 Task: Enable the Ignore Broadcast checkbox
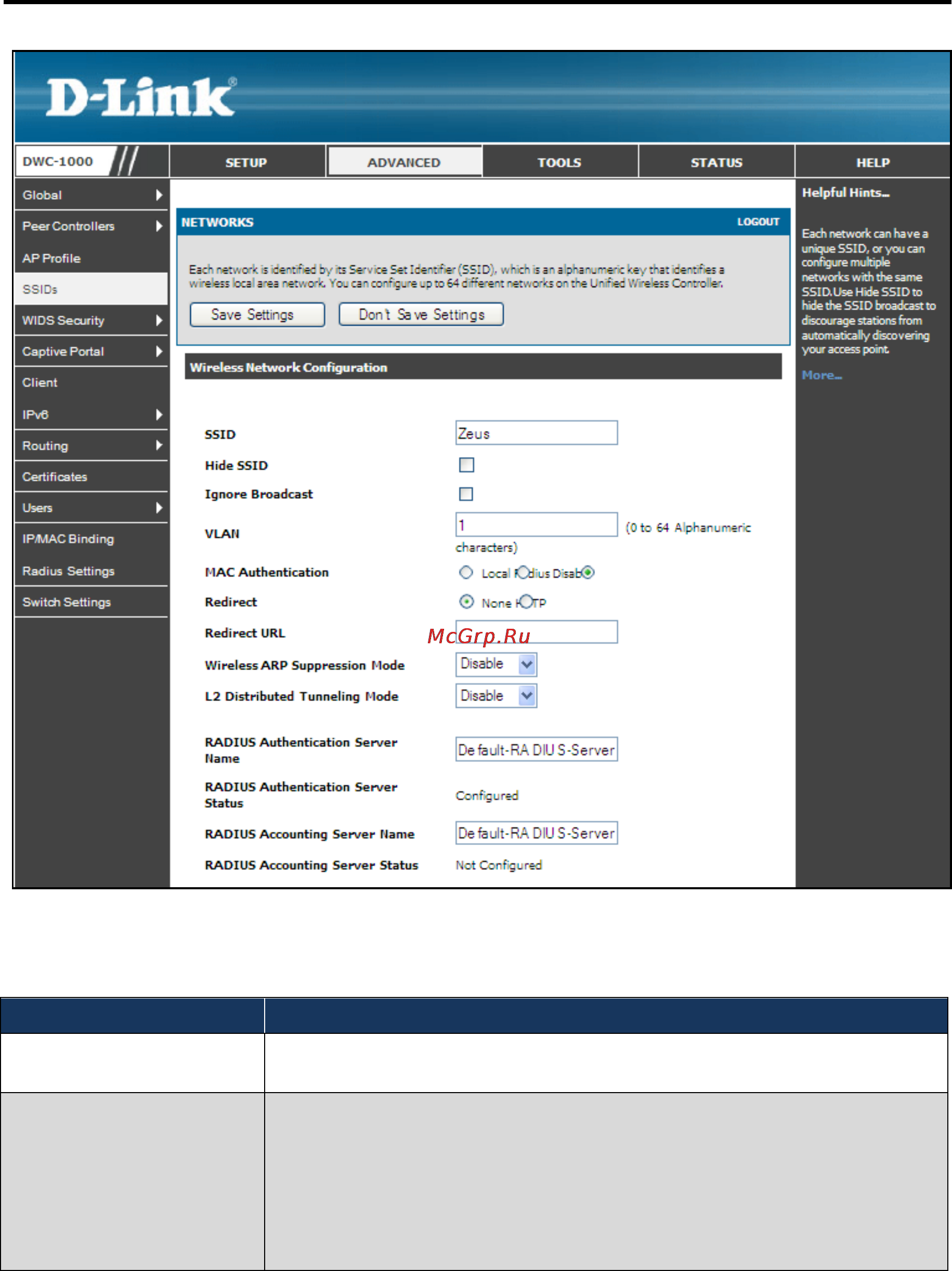coord(466,494)
